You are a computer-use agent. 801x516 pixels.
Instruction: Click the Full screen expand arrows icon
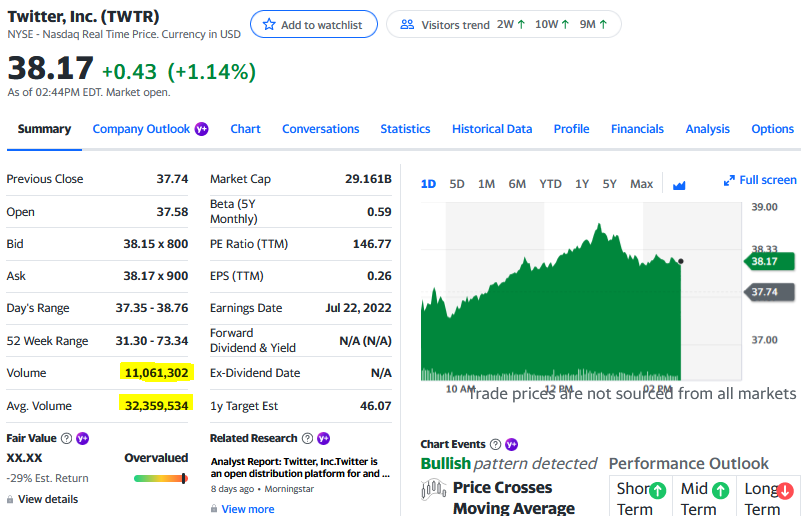click(729, 180)
